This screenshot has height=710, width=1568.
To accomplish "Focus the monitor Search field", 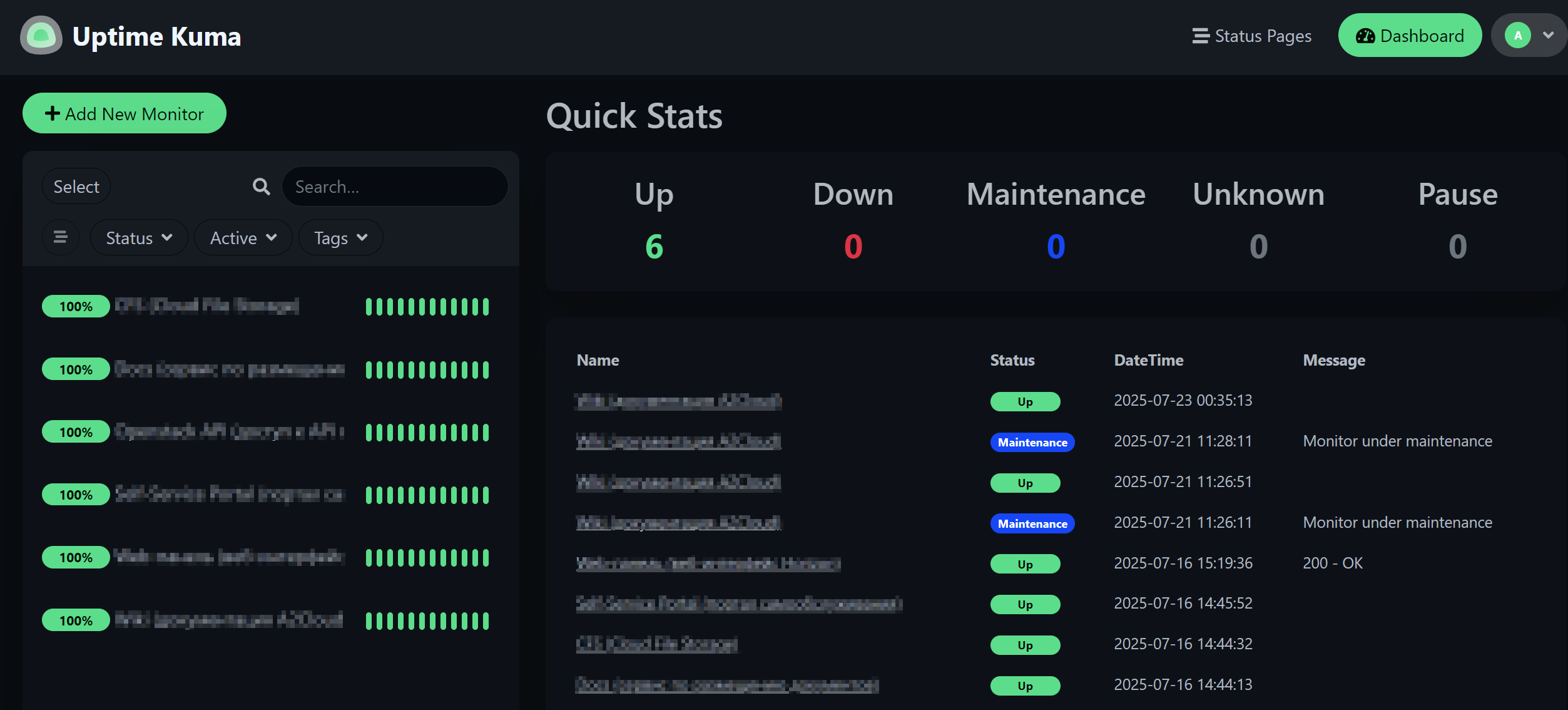I will pyautogui.click(x=395, y=187).
